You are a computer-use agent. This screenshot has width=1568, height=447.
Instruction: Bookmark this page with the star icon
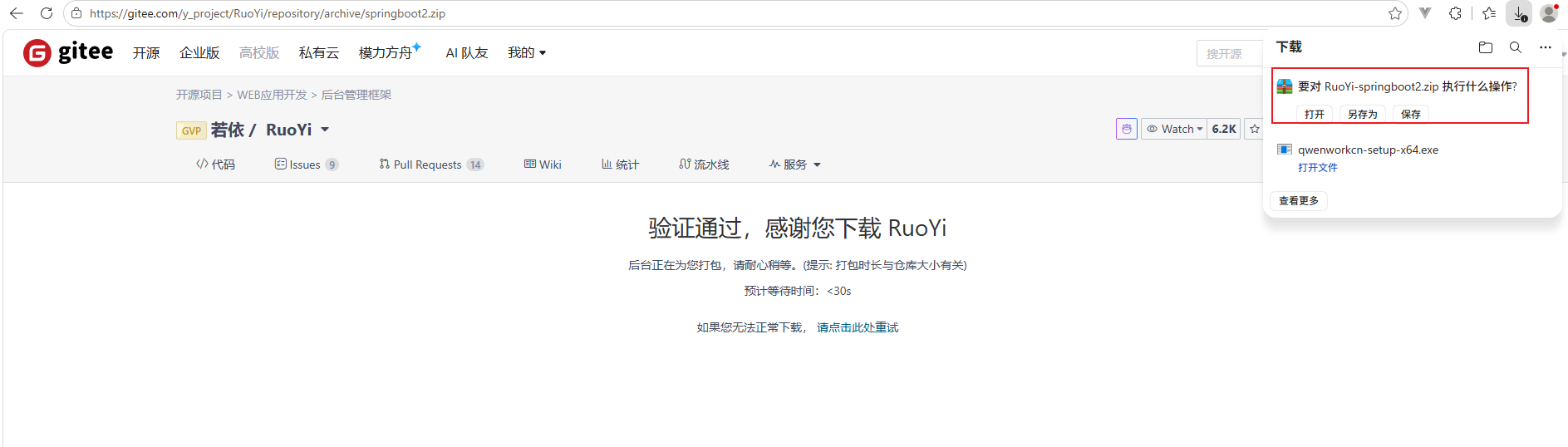(x=1394, y=13)
